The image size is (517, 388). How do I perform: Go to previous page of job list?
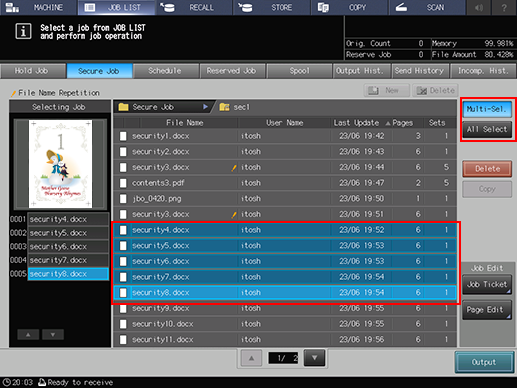click(x=251, y=358)
